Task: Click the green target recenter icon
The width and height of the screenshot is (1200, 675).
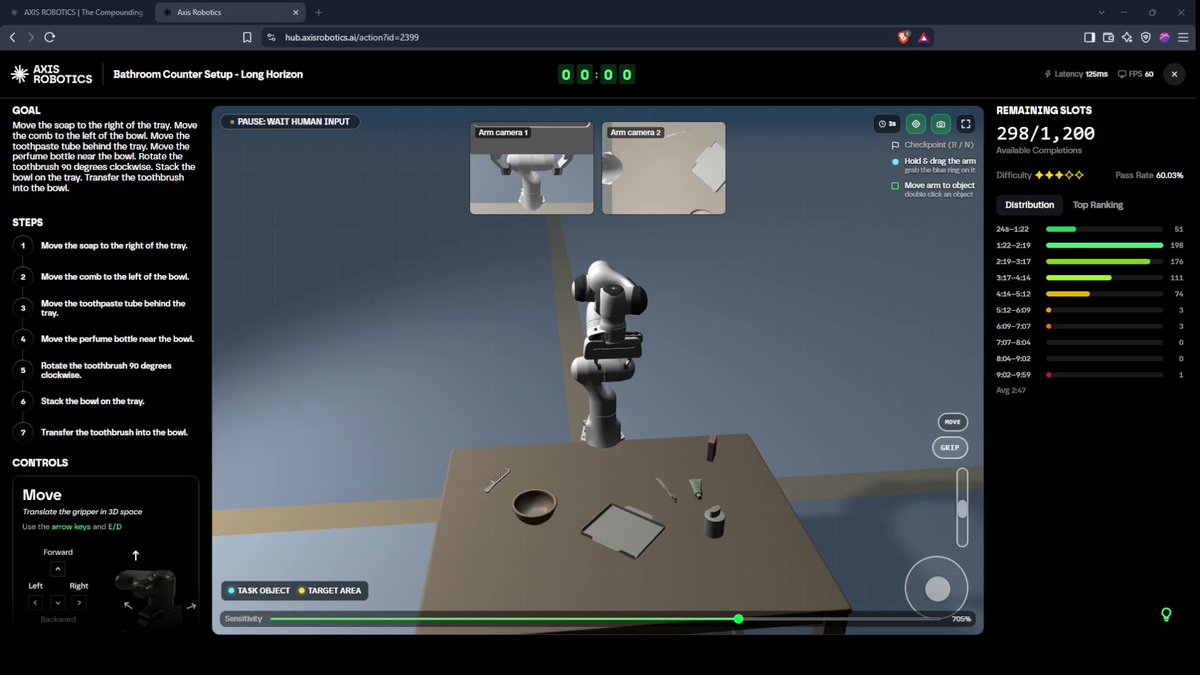Action: (x=915, y=124)
